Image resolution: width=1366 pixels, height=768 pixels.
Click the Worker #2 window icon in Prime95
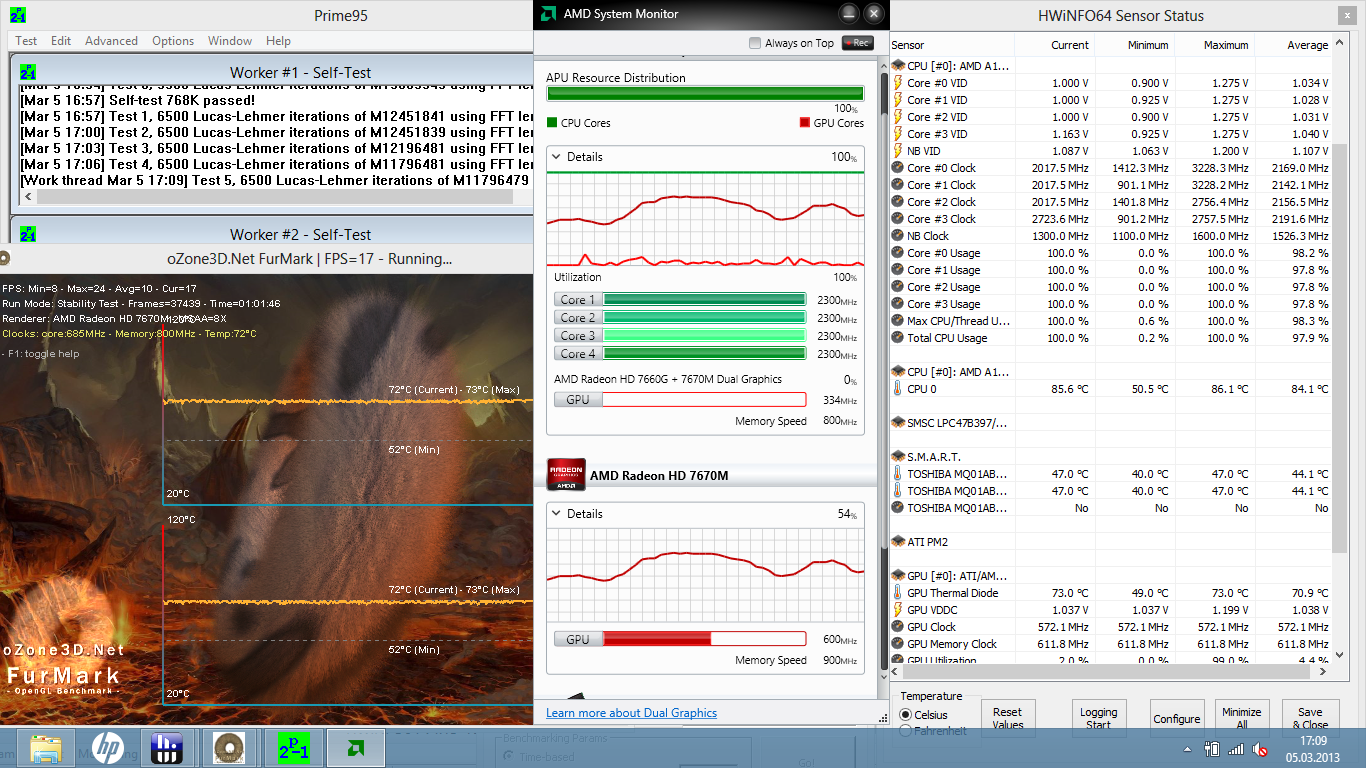click(x=28, y=234)
